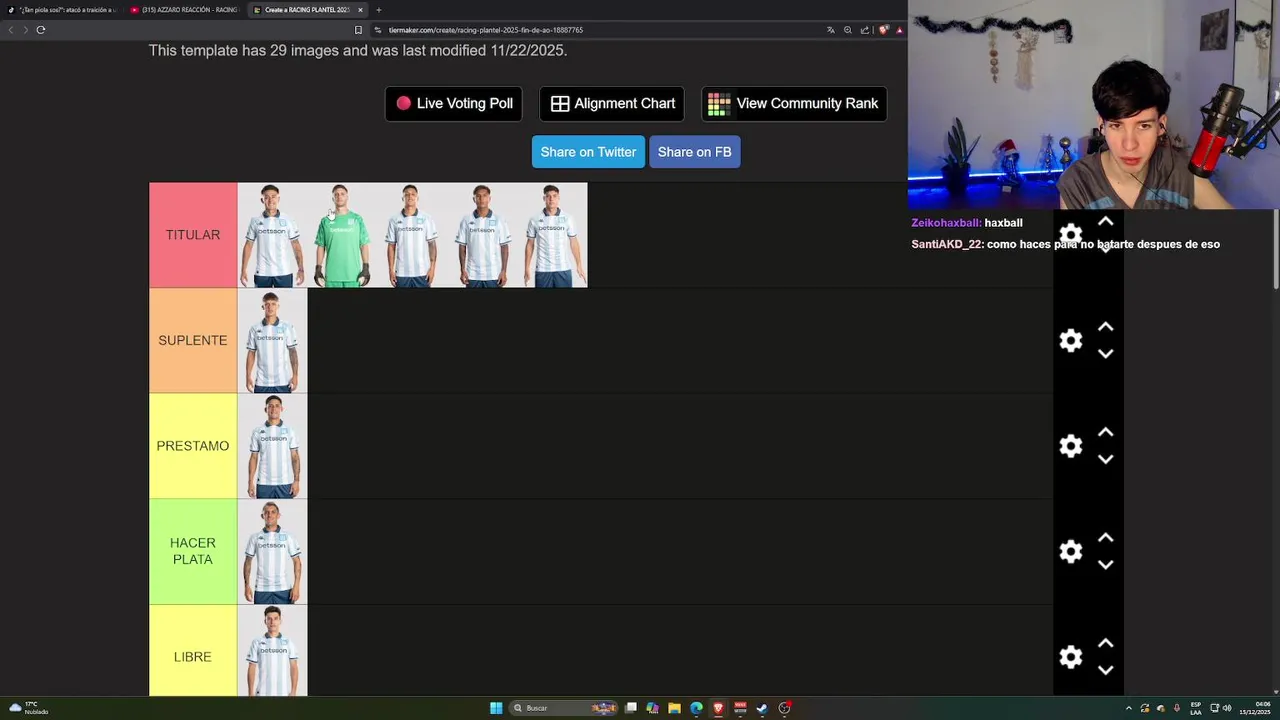Image resolution: width=1280 pixels, height=720 pixels.
Task: Open Brave Shields lion icon
Action: (x=883, y=30)
